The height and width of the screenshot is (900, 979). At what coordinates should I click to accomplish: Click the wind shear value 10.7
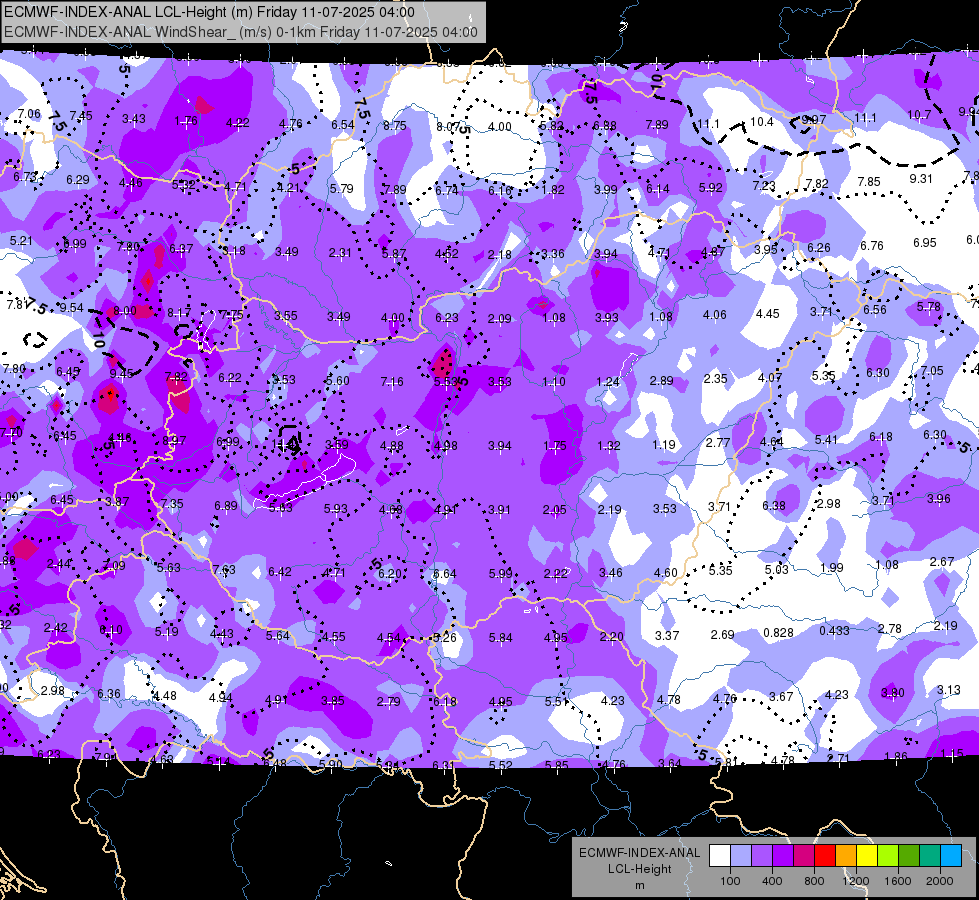coord(919,114)
